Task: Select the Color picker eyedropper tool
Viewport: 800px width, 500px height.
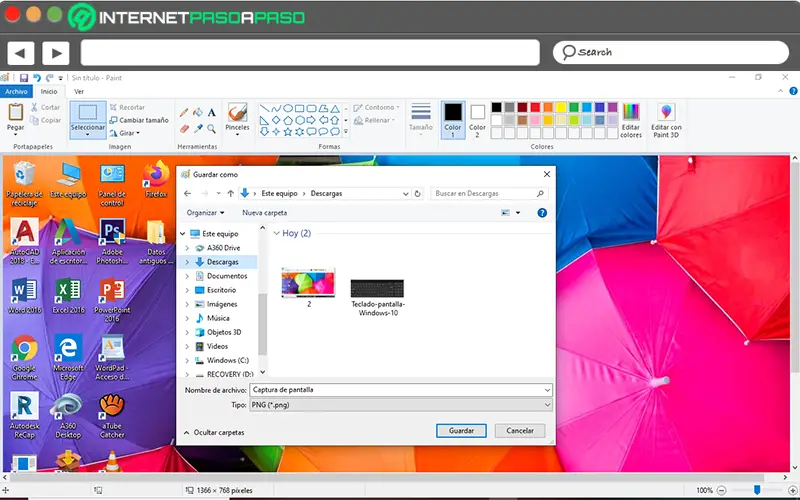Action: tap(198, 129)
